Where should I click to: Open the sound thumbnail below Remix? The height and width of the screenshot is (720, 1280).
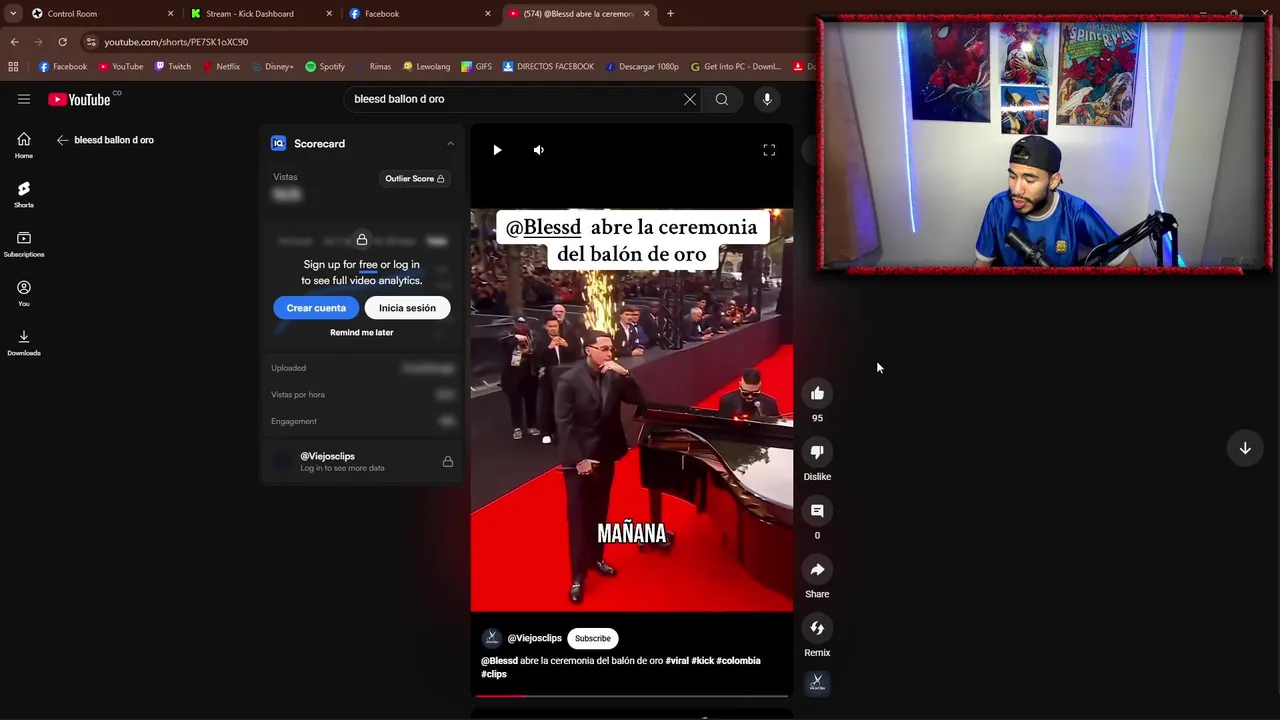pos(817,684)
